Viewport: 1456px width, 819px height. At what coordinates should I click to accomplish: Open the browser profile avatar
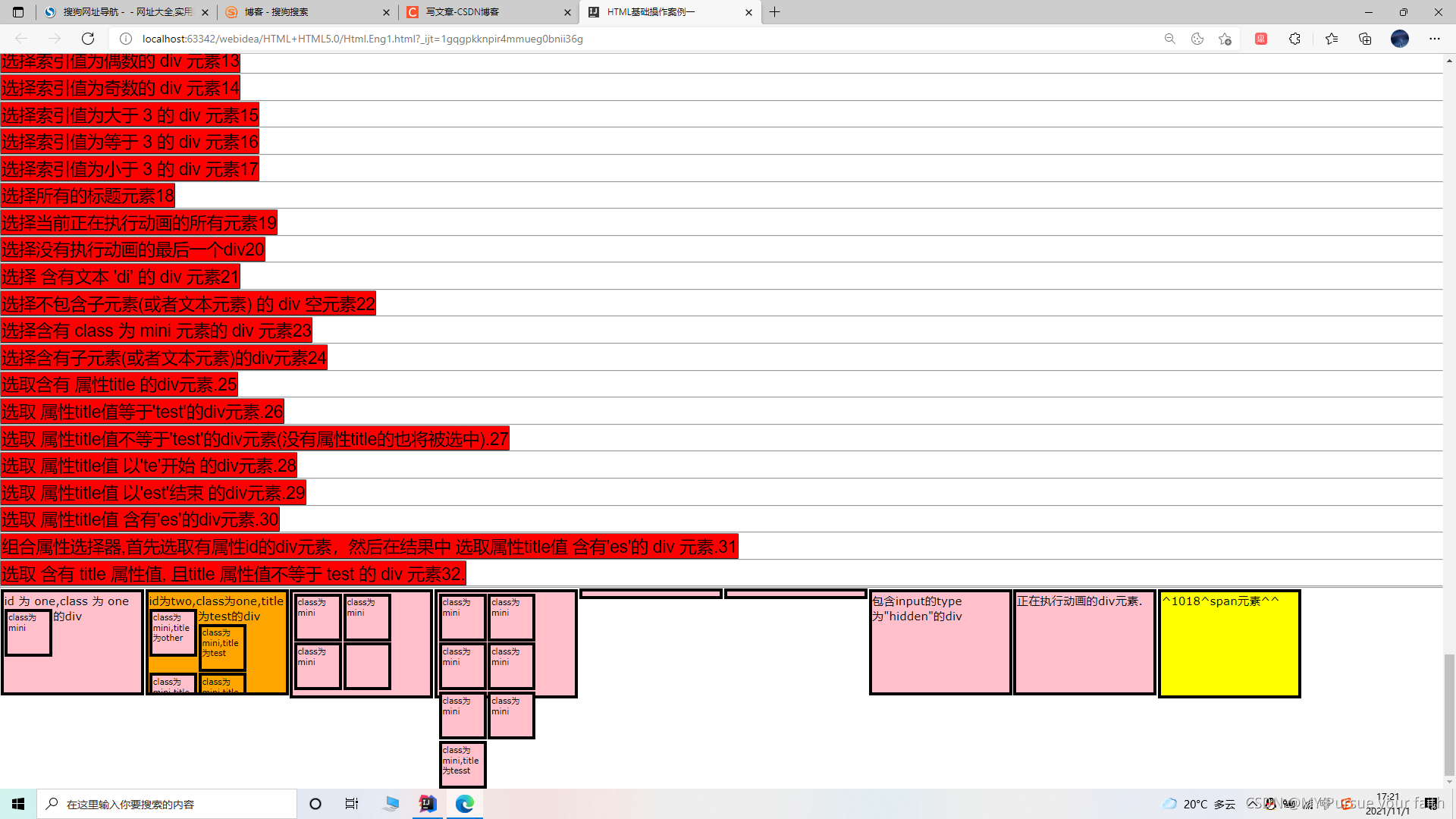click(x=1400, y=39)
